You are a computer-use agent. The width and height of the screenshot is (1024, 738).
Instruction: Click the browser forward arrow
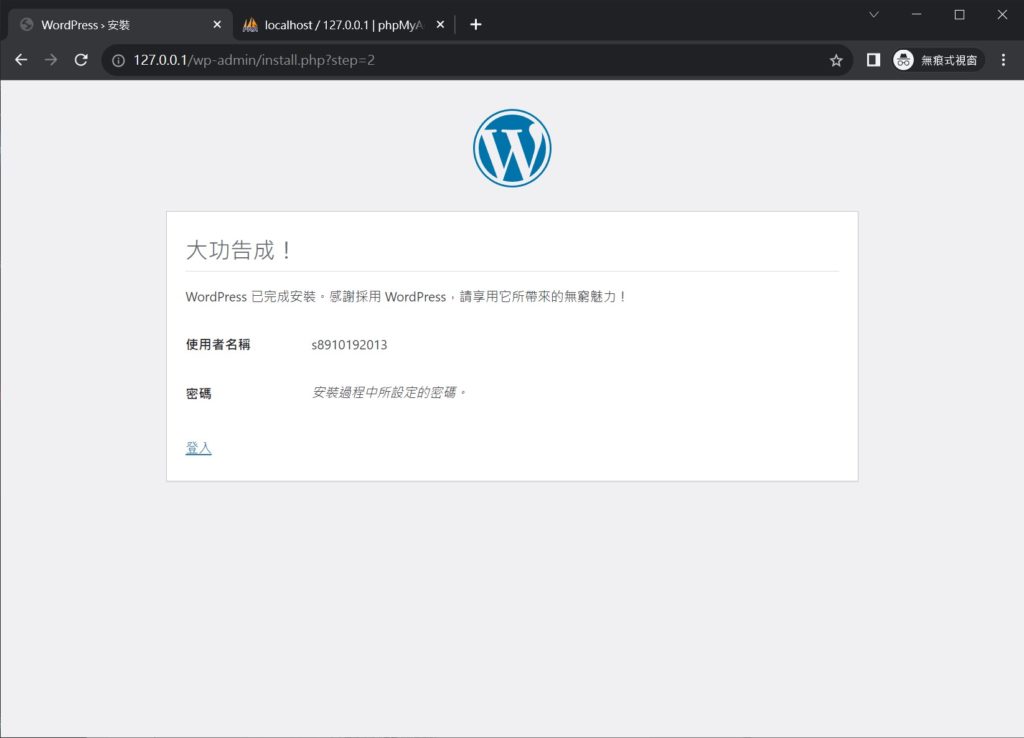click(x=51, y=60)
